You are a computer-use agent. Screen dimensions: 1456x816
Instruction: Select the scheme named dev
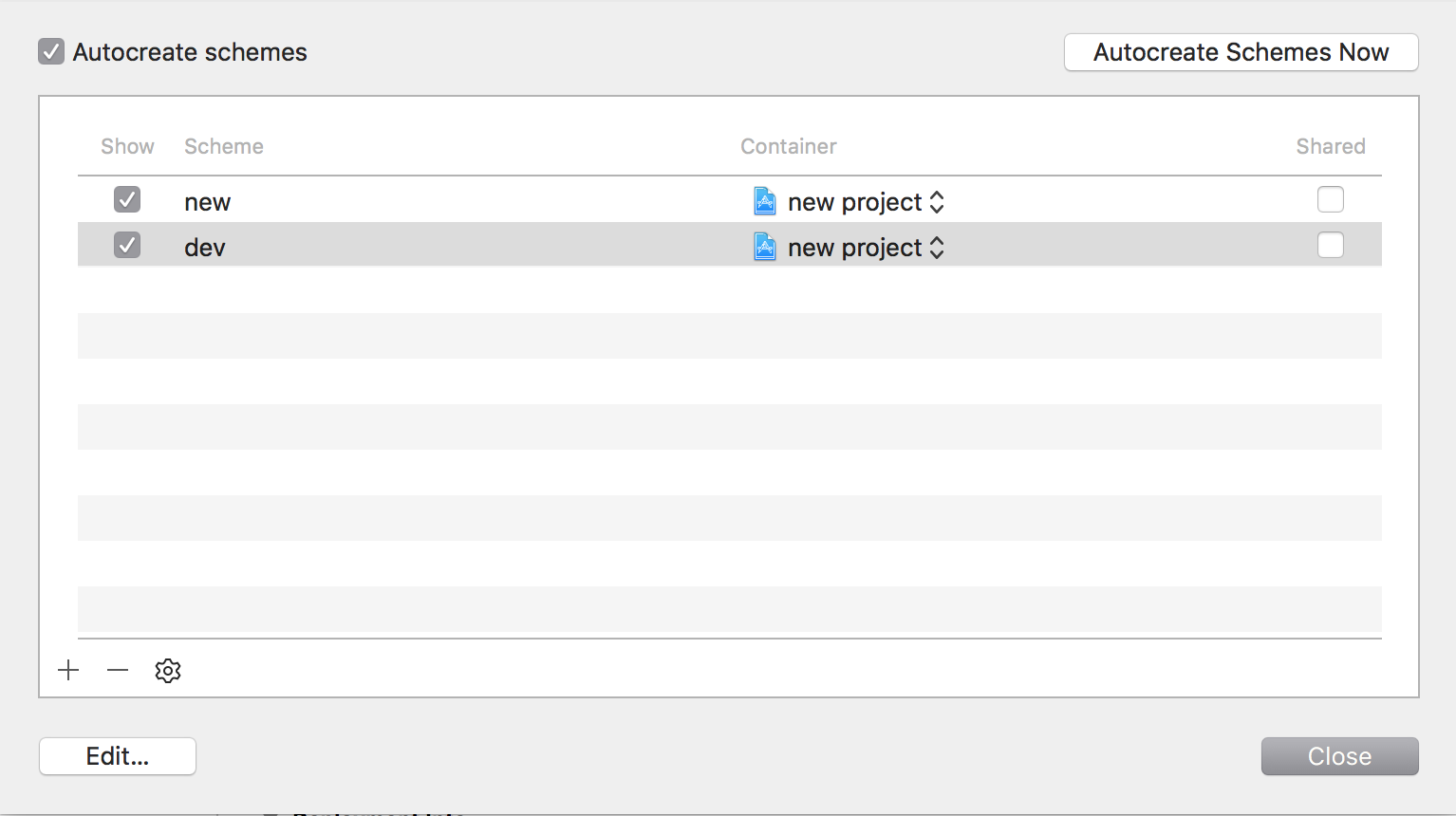pyautogui.click(x=205, y=248)
